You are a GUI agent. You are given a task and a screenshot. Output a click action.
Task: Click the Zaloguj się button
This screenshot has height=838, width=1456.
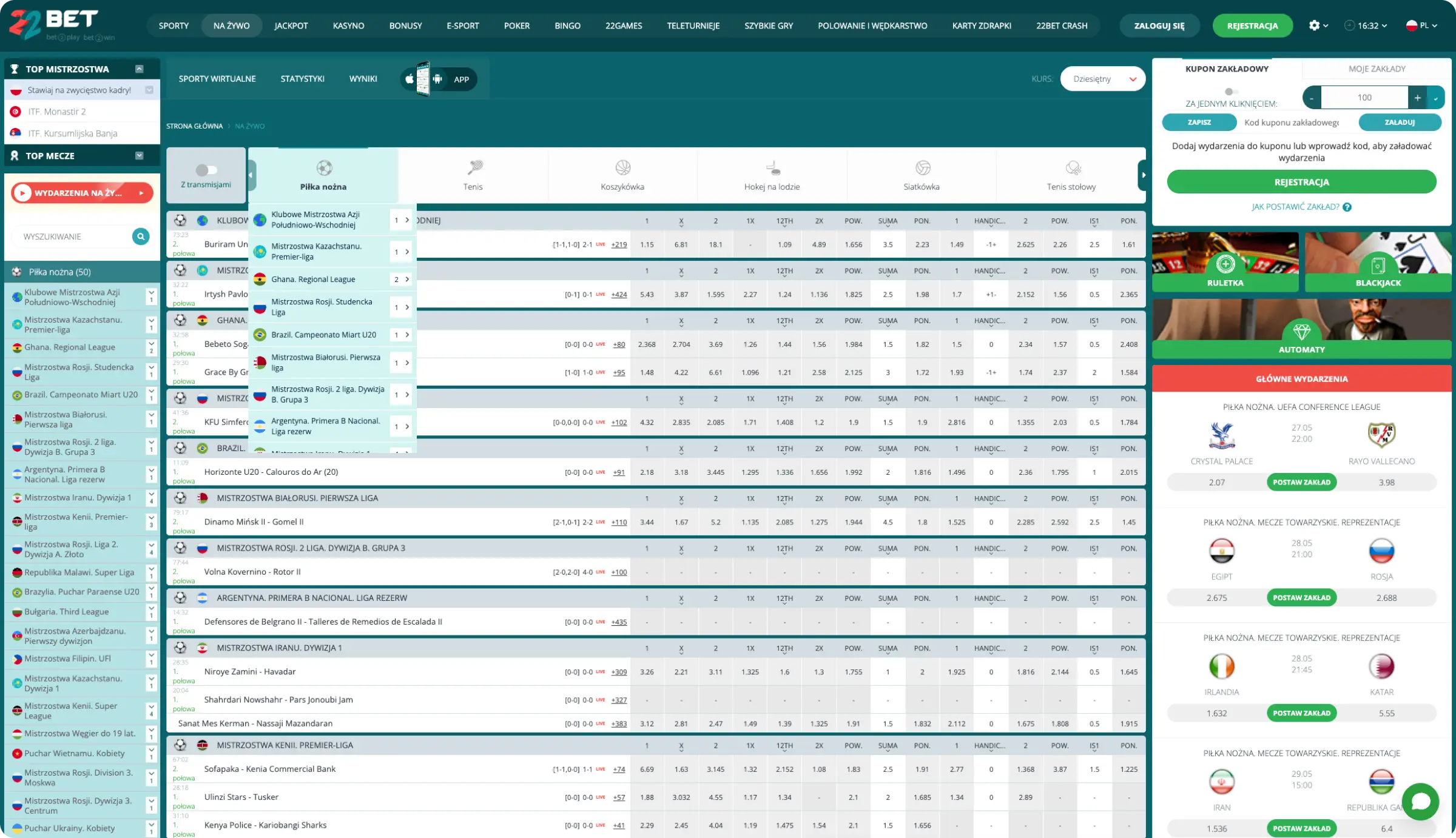(1159, 25)
